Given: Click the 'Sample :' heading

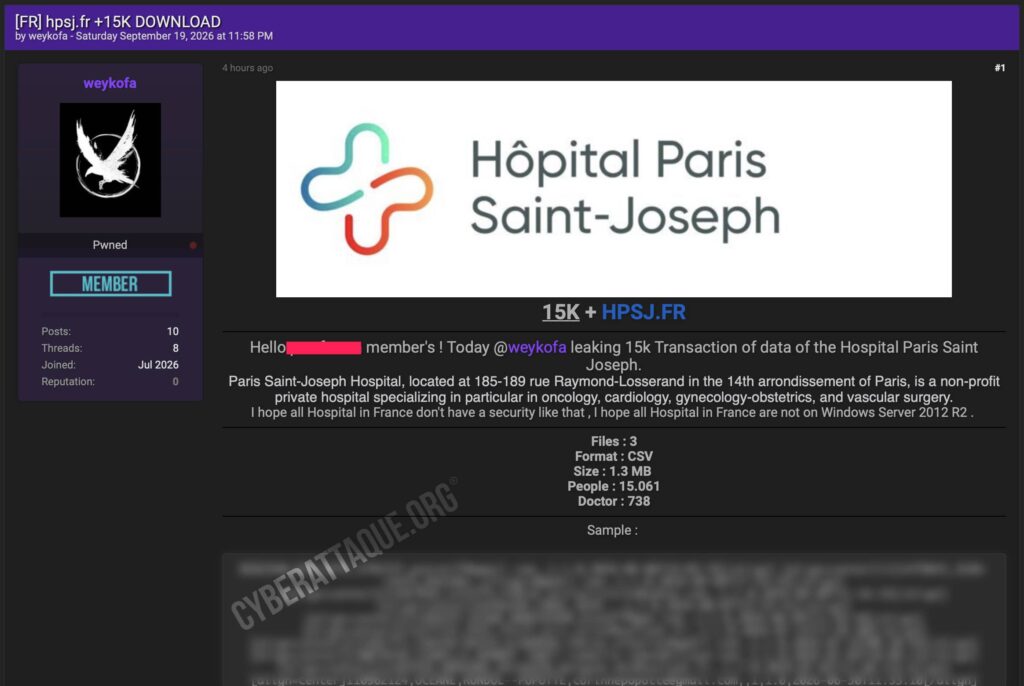Looking at the screenshot, I should (612, 531).
